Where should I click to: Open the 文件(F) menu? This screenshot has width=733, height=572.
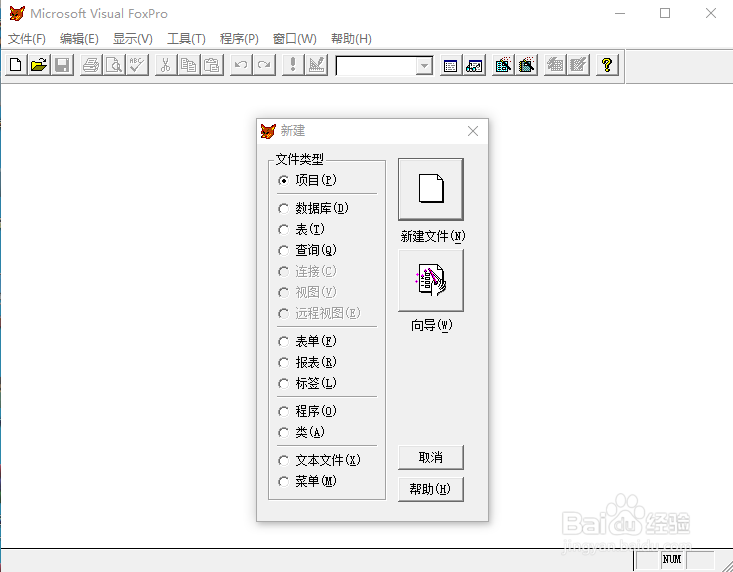pyautogui.click(x=27, y=39)
